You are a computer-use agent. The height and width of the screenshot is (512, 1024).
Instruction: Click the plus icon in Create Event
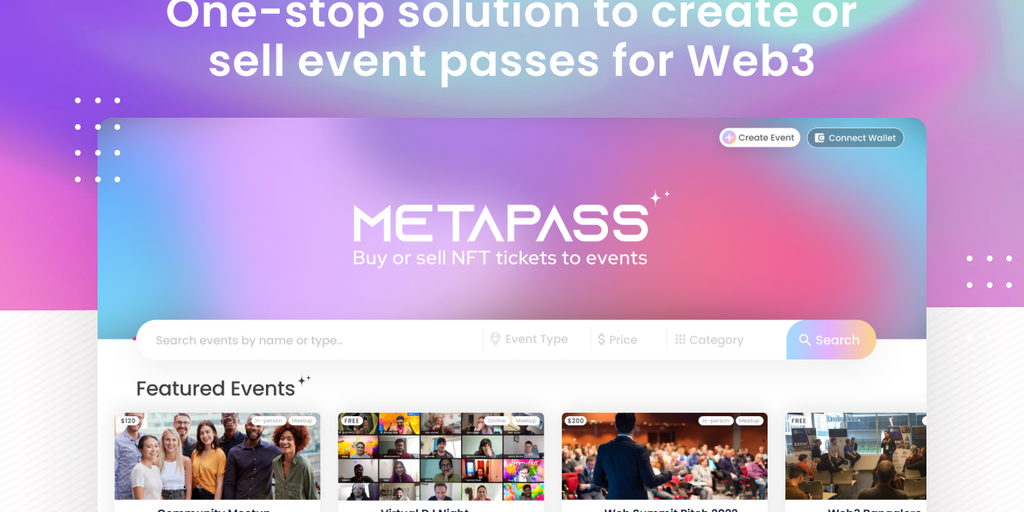pyautogui.click(x=729, y=138)
